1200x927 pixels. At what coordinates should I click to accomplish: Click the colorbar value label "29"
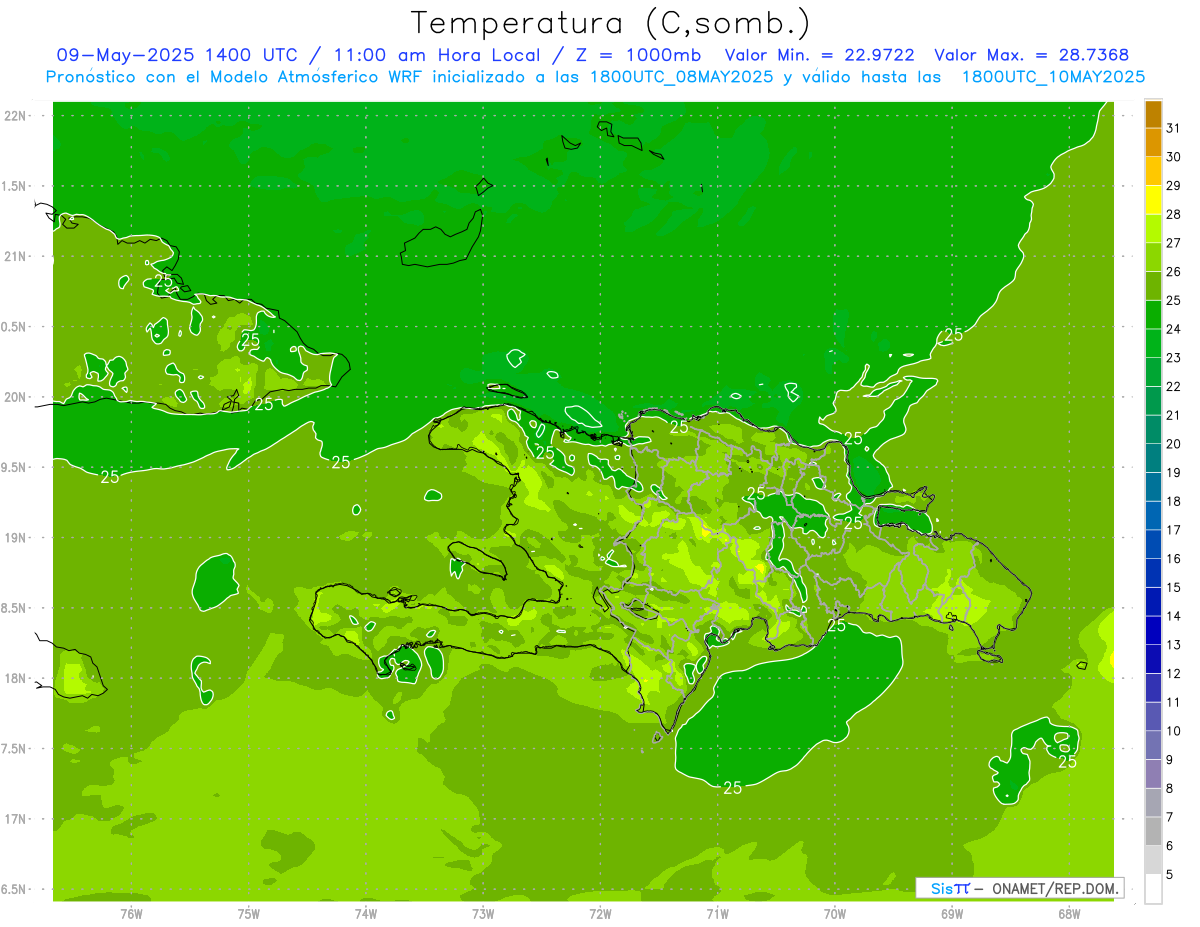tap(1174, 186)
